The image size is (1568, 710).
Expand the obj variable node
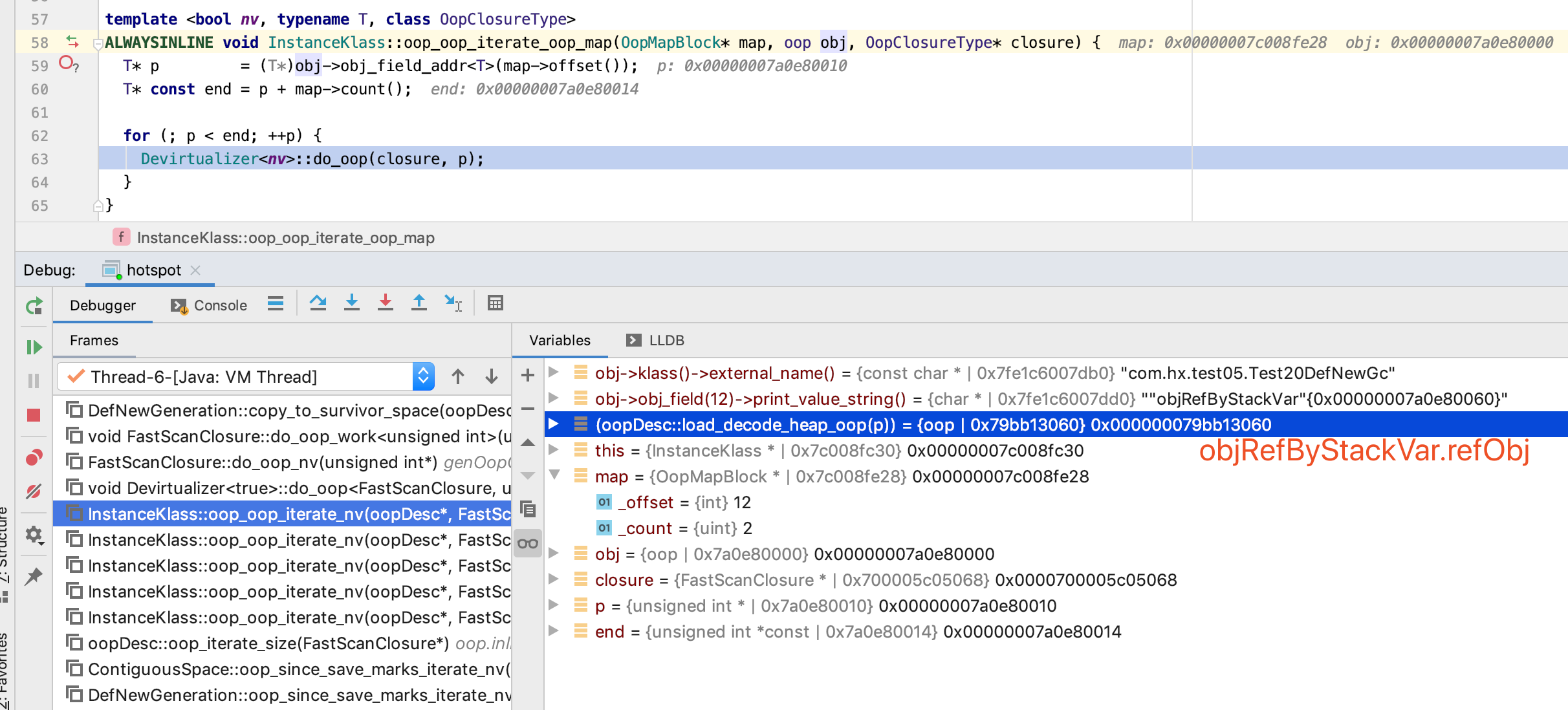tap(554, 554)
